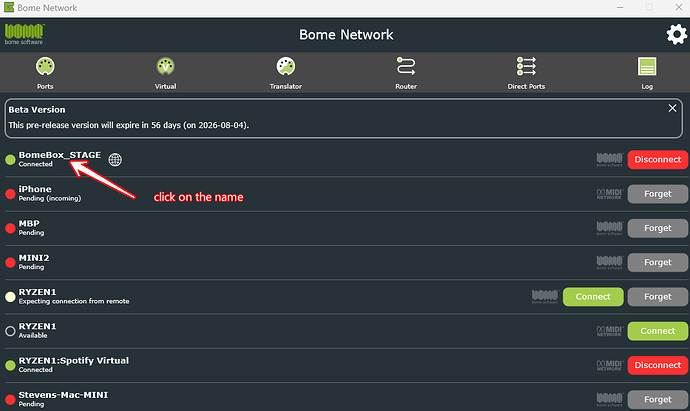Open settings with the gear icon
The height and width of the screenshot is (411, 690).
coord(676,34)
